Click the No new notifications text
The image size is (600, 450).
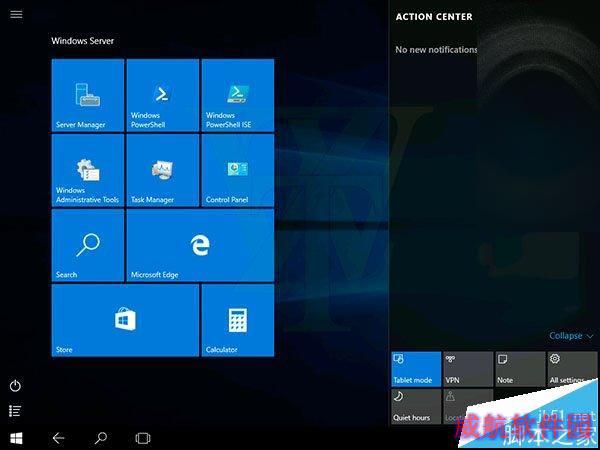436,50
